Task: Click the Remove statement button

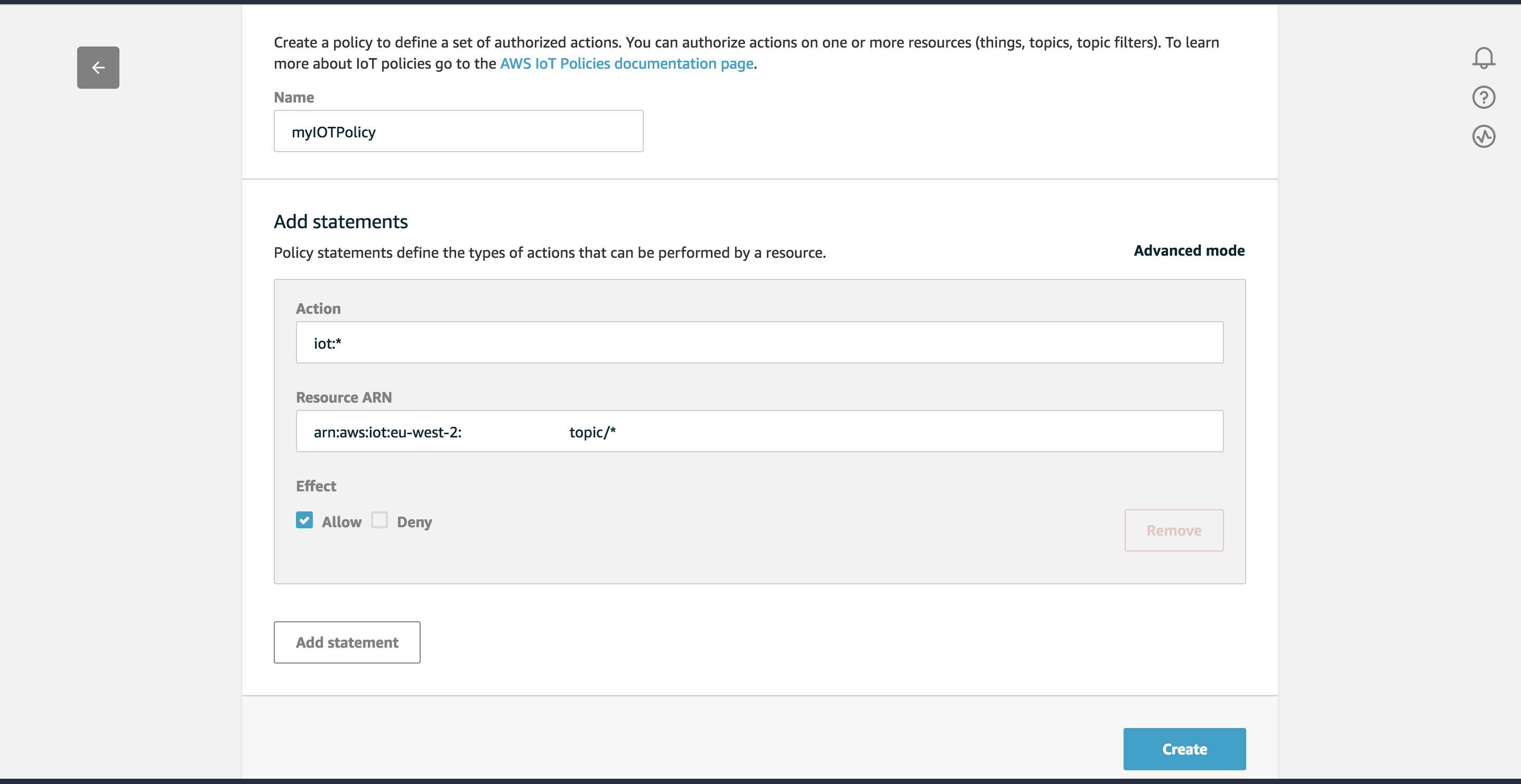Action: click(x=1174, y=530)
